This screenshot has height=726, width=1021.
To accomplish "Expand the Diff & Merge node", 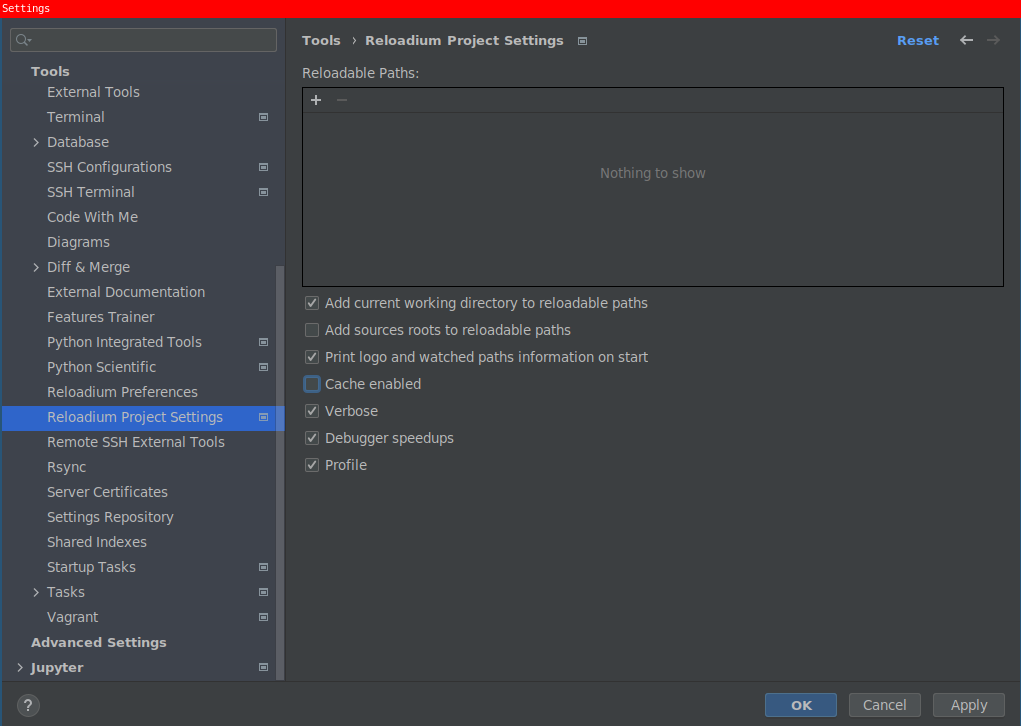I will [36, 268].
